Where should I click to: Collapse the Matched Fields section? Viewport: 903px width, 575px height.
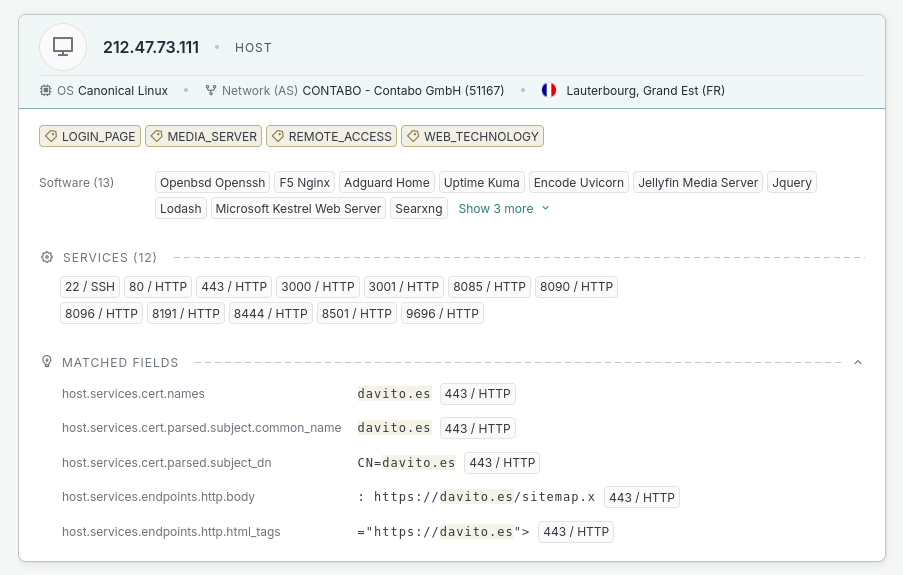click(858, 362)
